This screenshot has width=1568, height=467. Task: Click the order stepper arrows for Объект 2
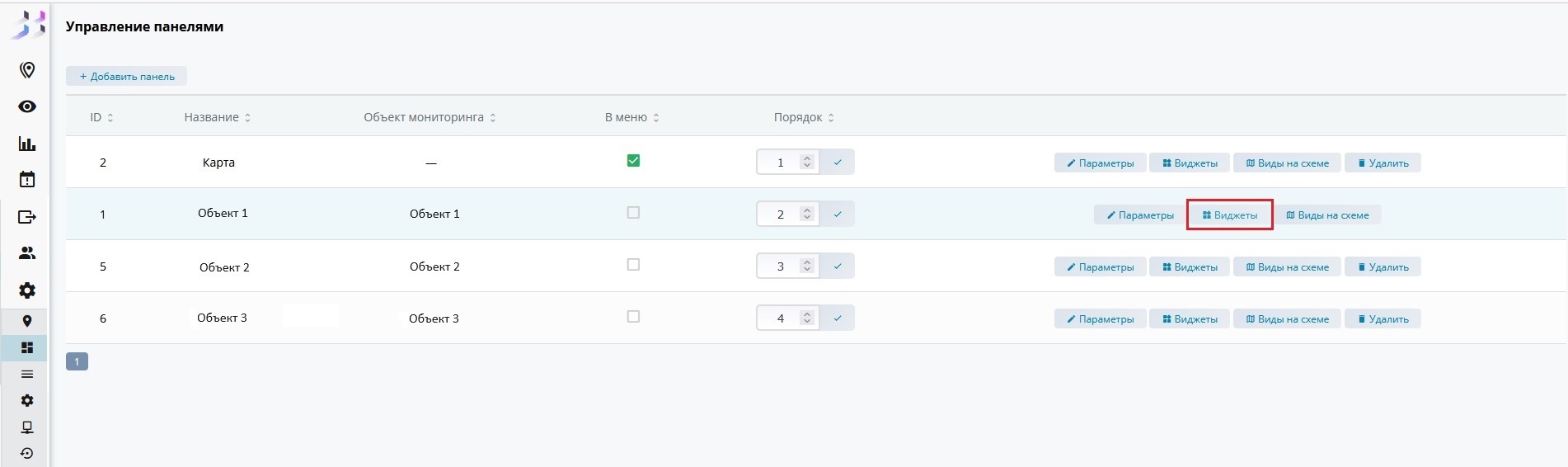point(807,266)
